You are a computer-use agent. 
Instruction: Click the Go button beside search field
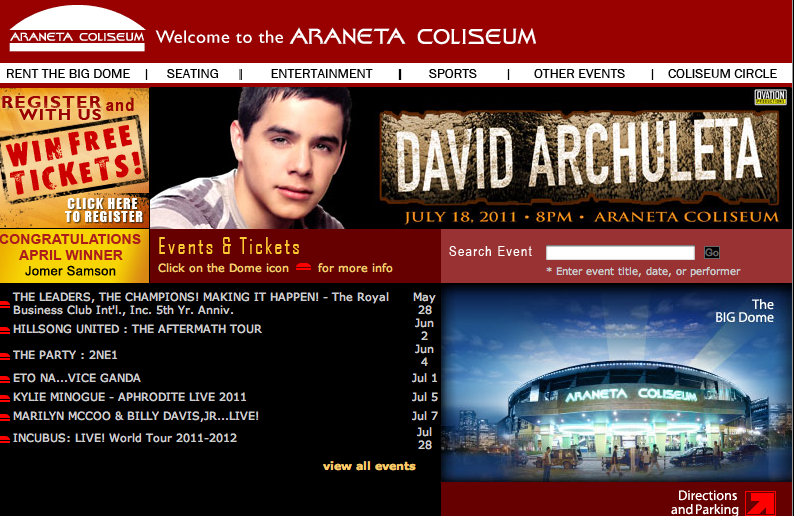click(711, 252)
